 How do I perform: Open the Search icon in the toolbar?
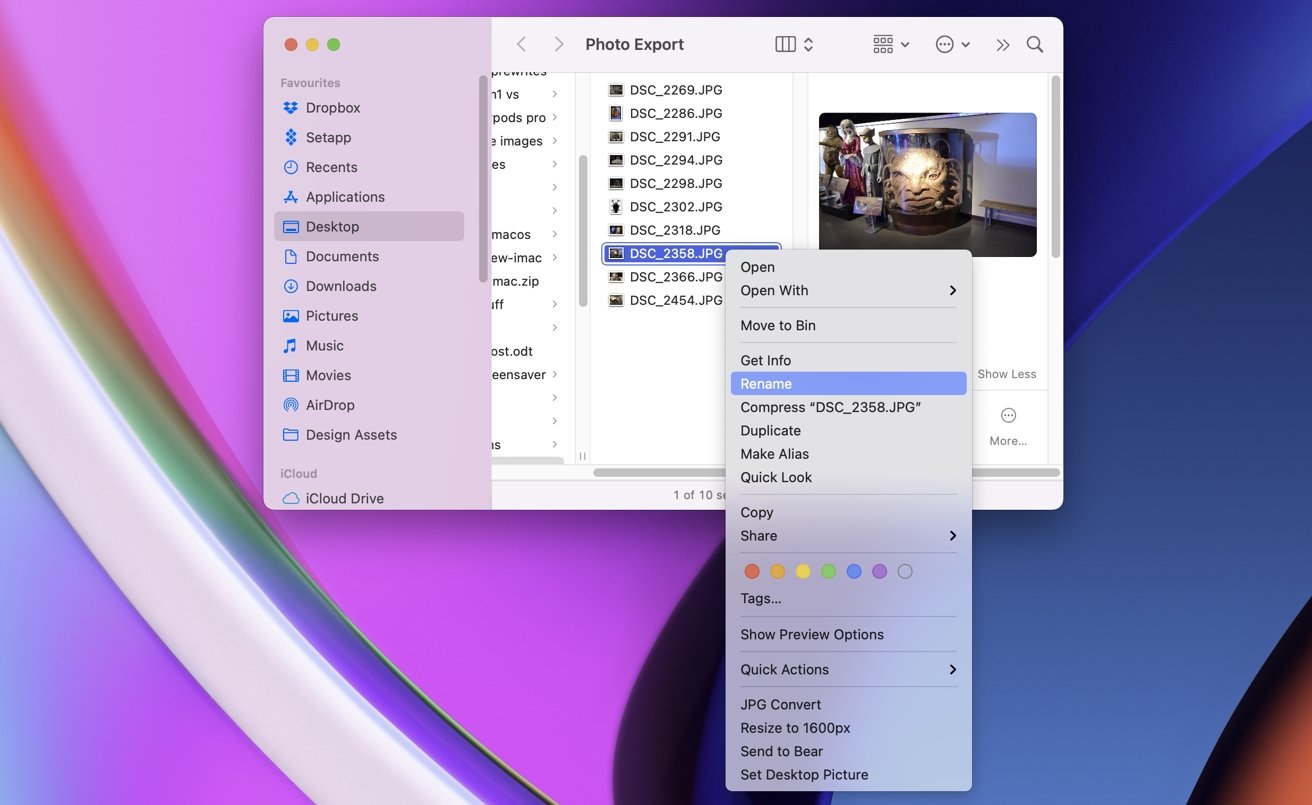pyautogui.click(x=1034, y=44)
